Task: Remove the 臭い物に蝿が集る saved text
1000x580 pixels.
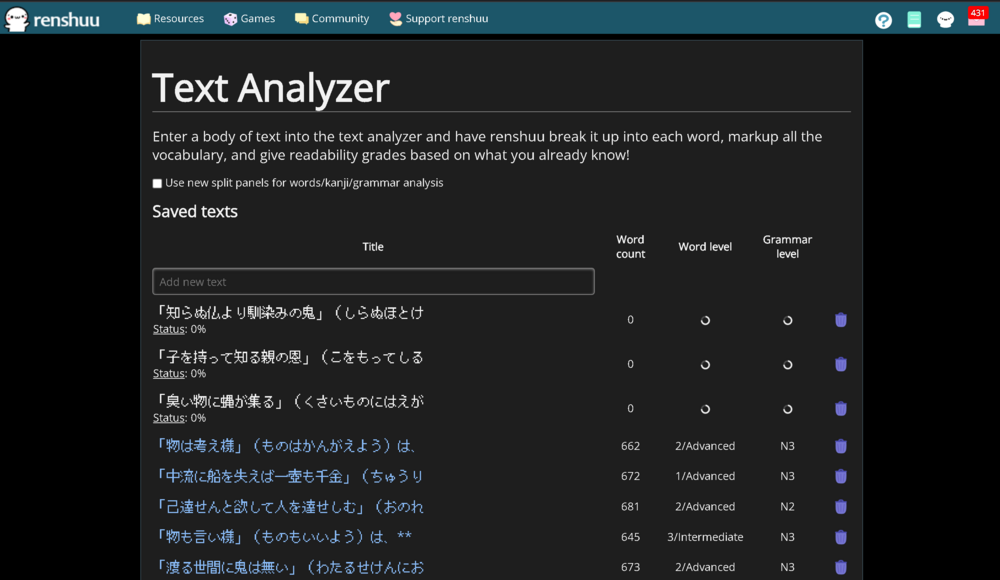Action: click(x=841, y=408)
